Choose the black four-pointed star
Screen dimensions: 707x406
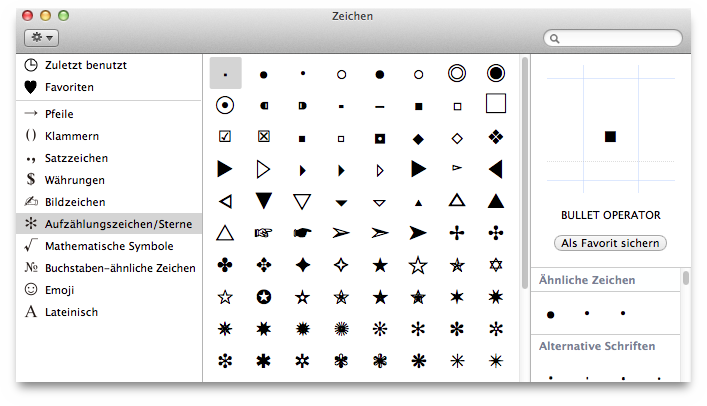point(303,265)
